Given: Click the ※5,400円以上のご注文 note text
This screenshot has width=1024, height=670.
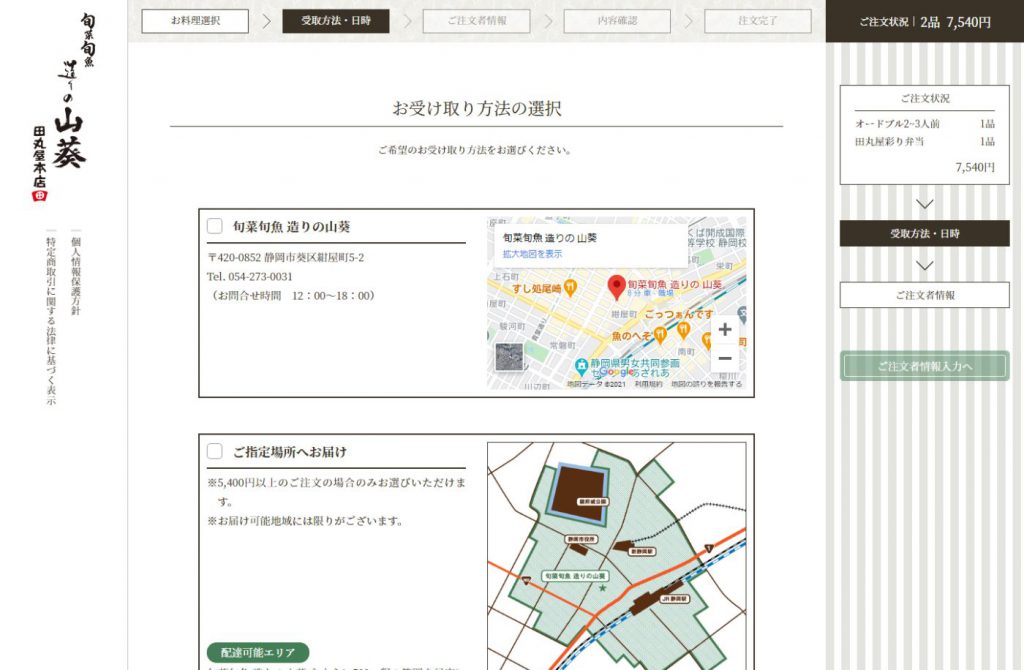Looking at the screenshot, I should [336, 492].
